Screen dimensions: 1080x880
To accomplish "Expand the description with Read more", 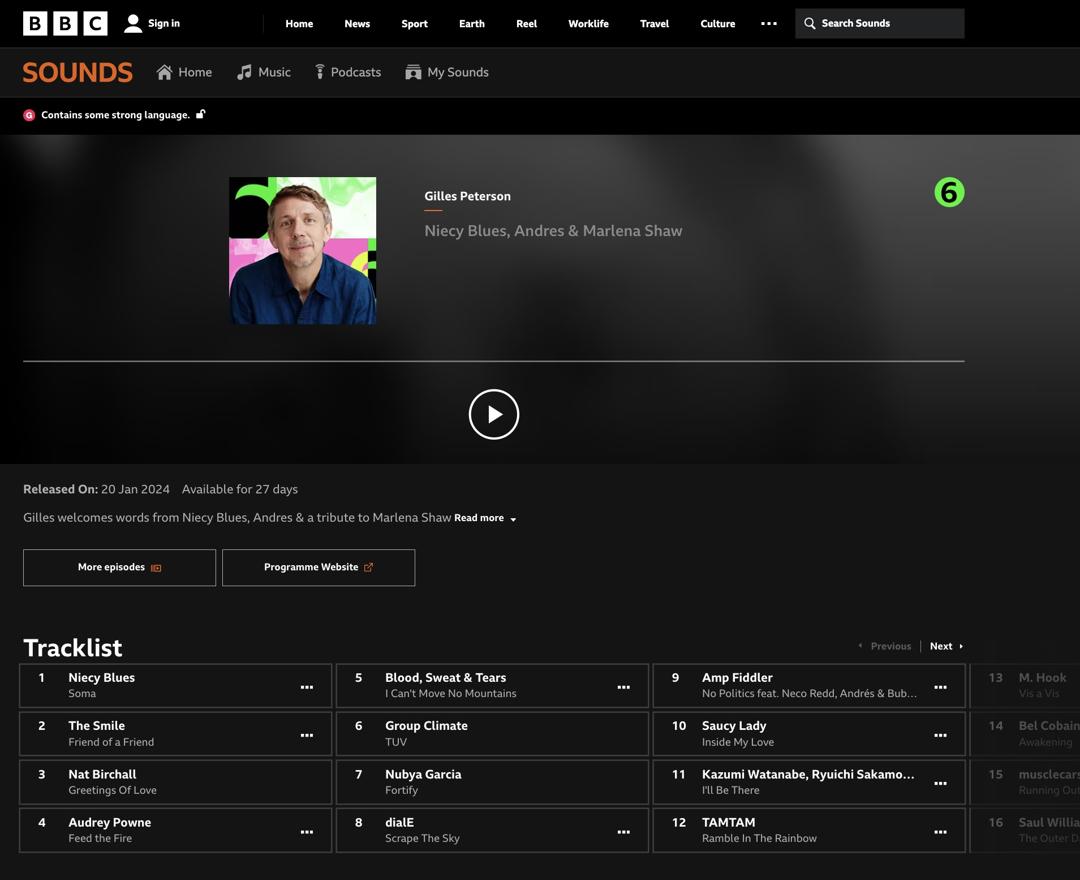I will pos(485,518).
